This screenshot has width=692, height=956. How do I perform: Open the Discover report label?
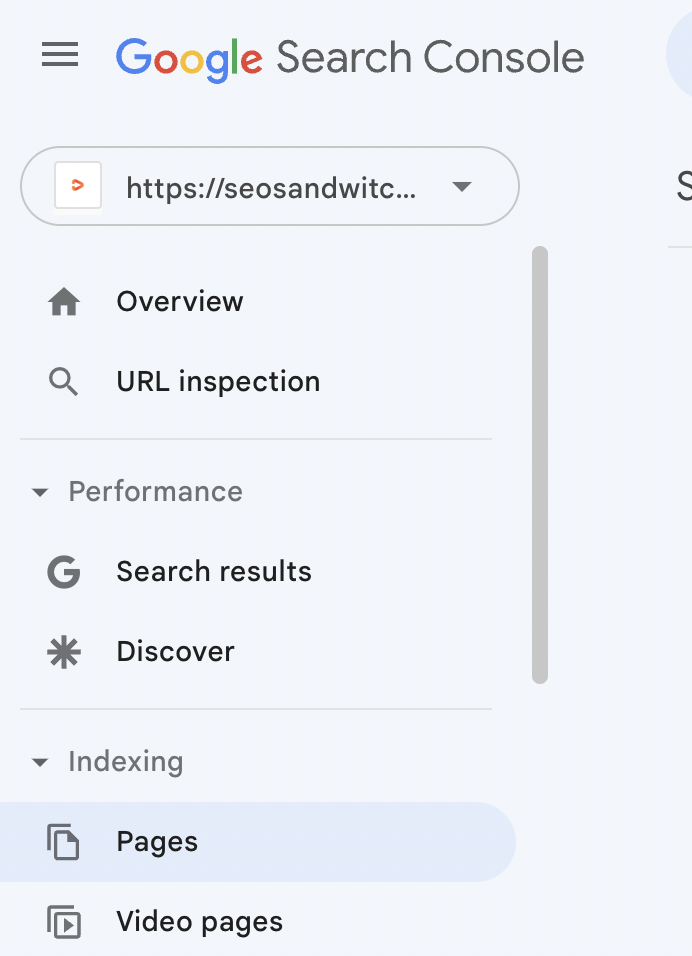175,652
